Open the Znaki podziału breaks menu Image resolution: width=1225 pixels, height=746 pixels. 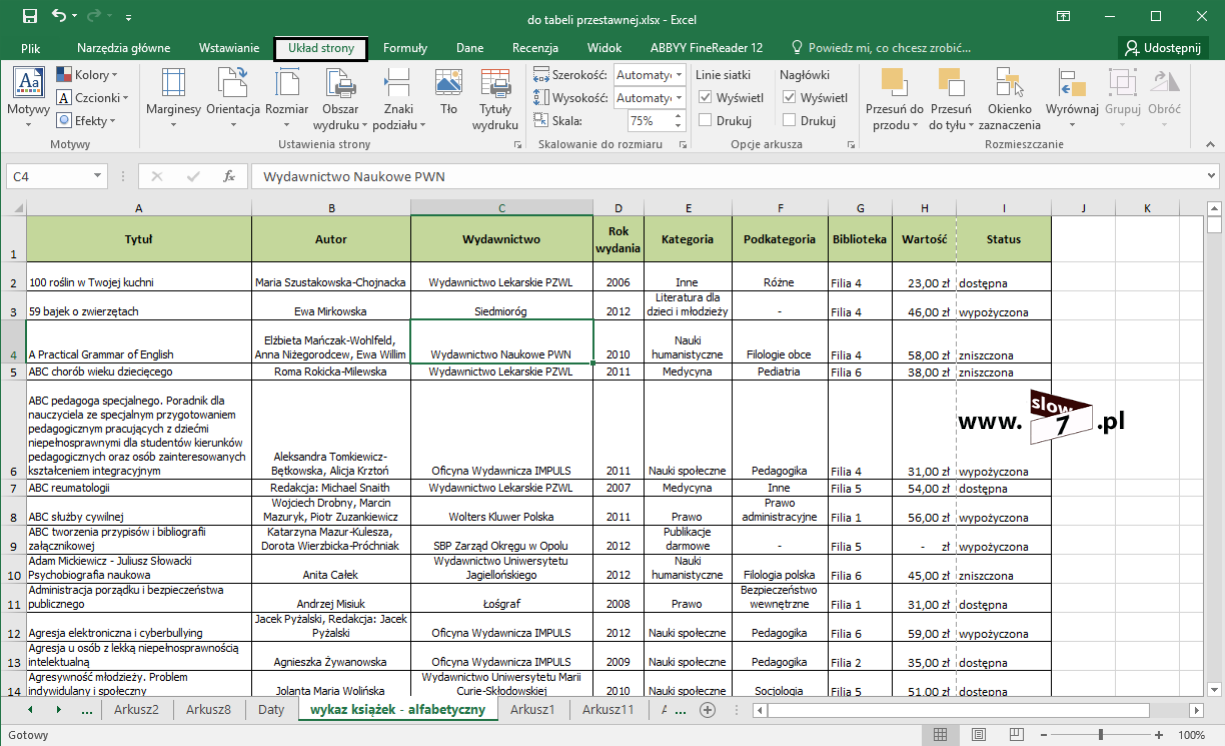(398, 97)
